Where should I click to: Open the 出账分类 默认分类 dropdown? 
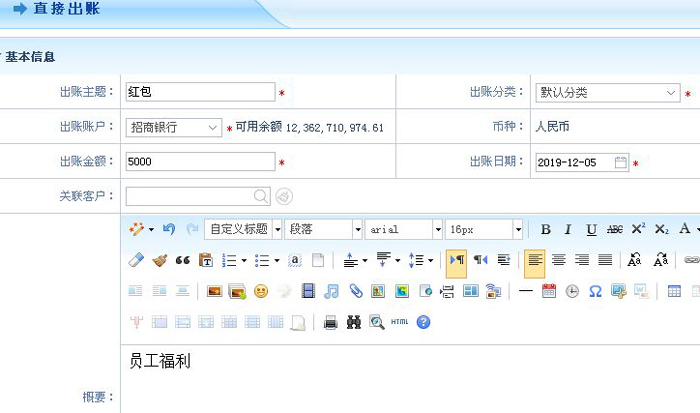[x=606, y=93]
